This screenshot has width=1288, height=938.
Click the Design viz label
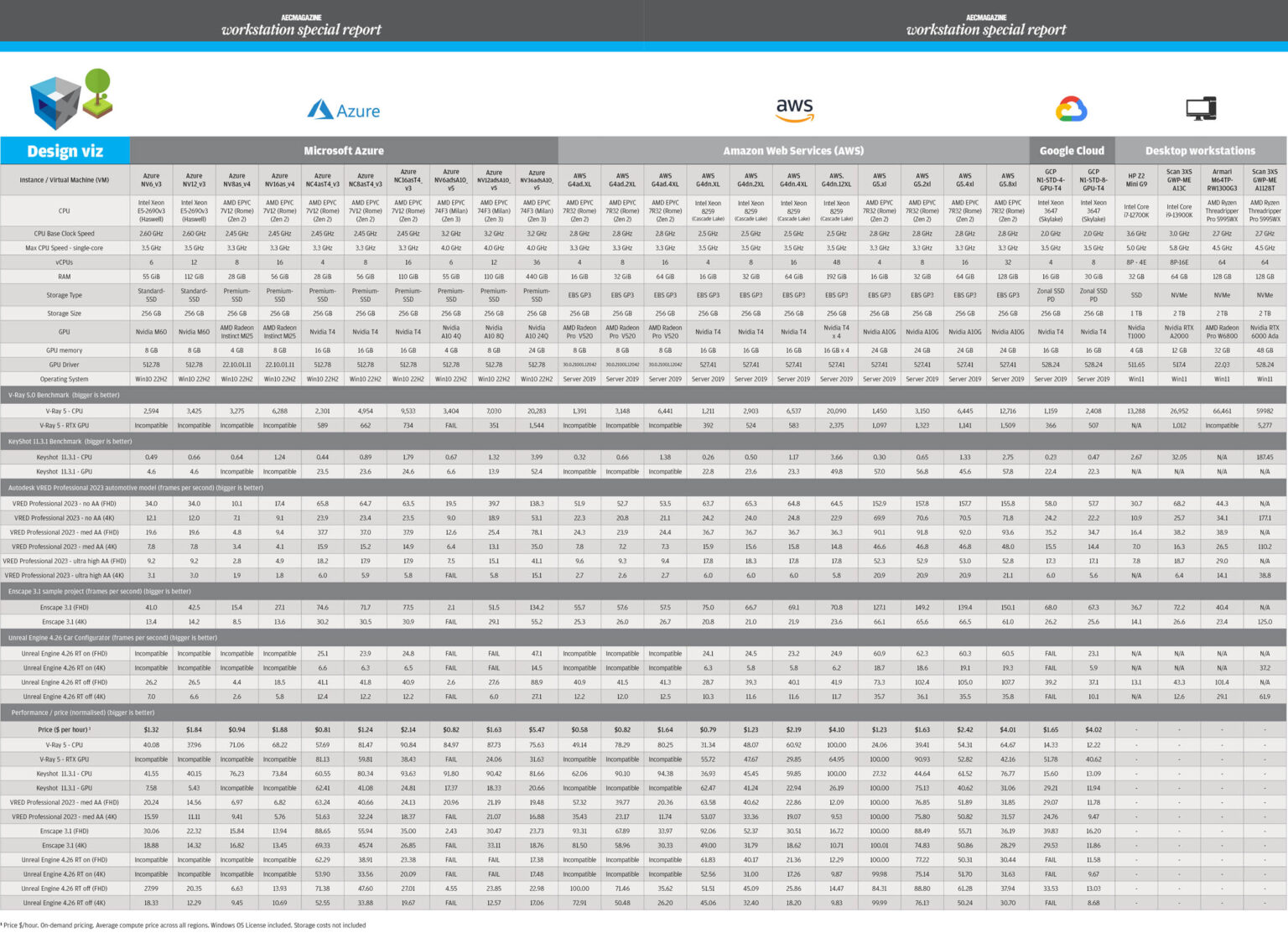click(65, 151)
